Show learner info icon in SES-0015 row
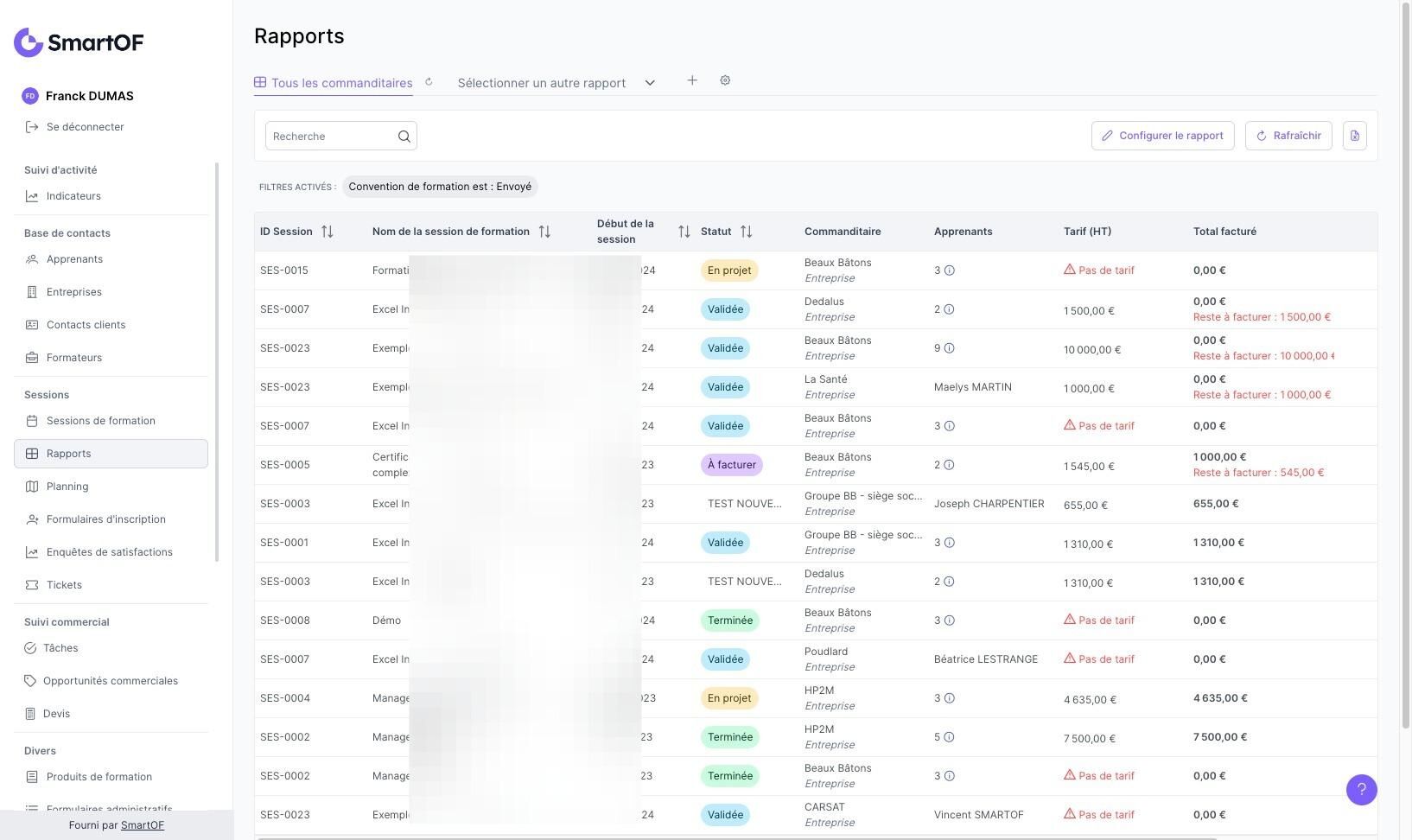The image size is (1412, 840). 949,270
